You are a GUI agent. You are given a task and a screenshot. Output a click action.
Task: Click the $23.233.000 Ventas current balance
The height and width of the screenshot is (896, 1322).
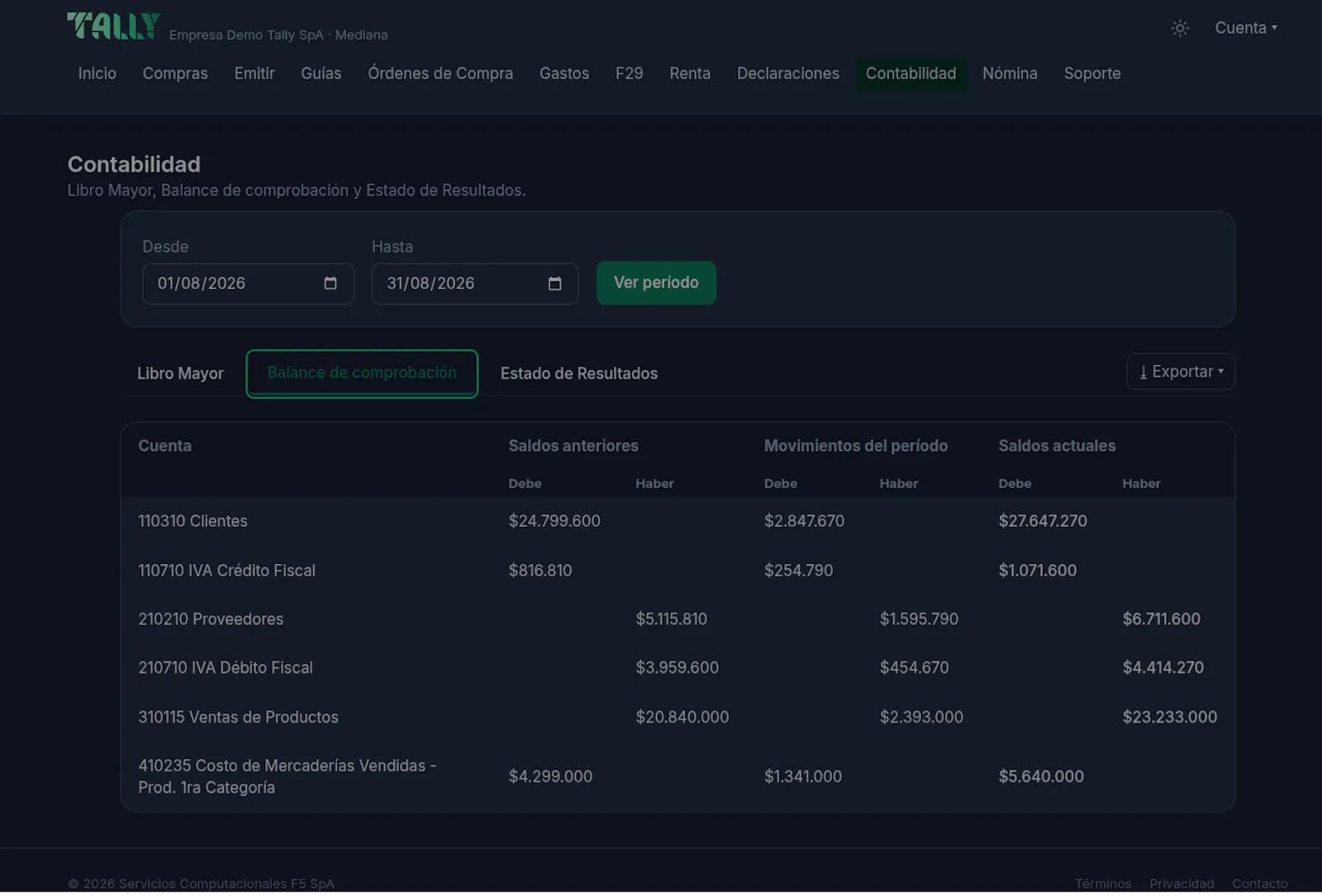[1169, 718]
